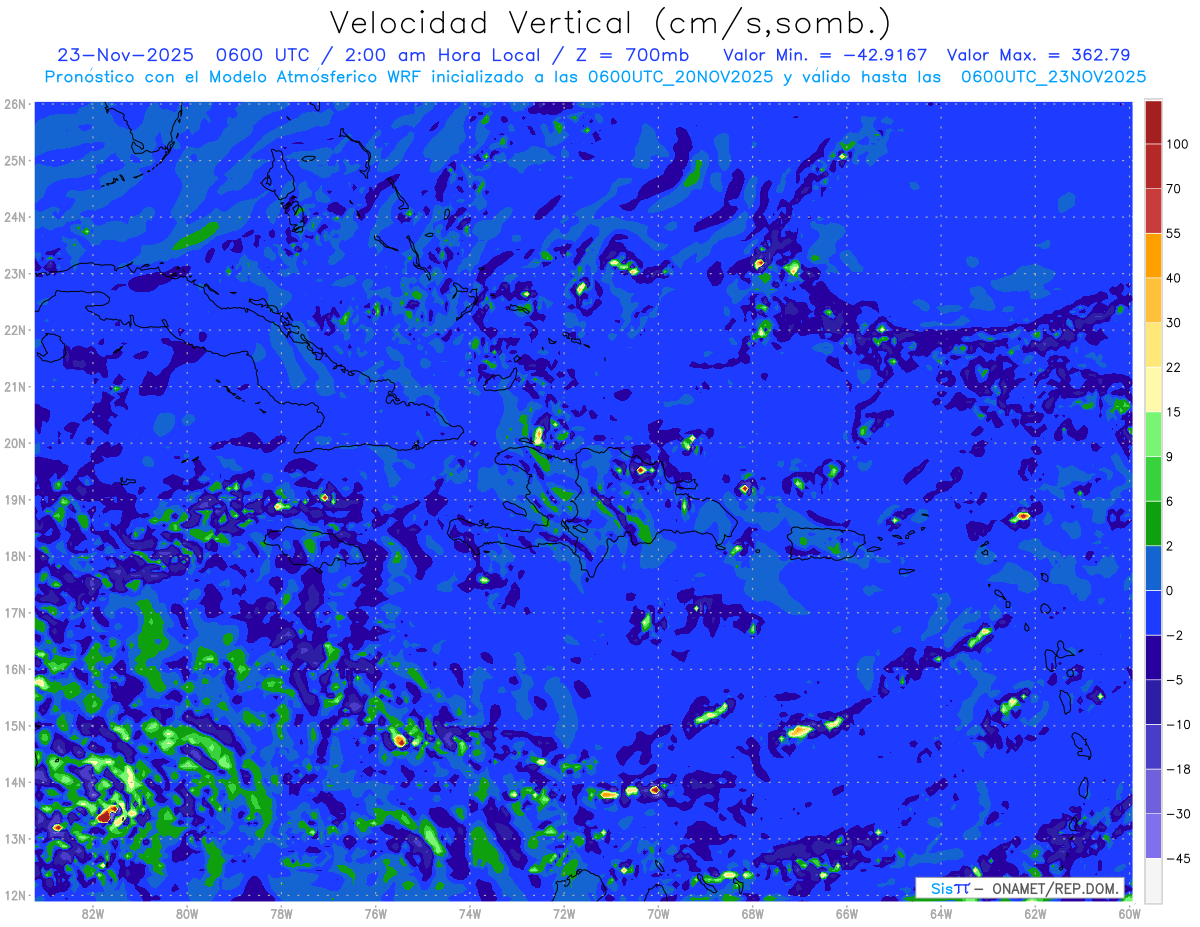
Task: Click the '82W' longitude axis label
Action: pyautogui.click(x=94, y=914)
